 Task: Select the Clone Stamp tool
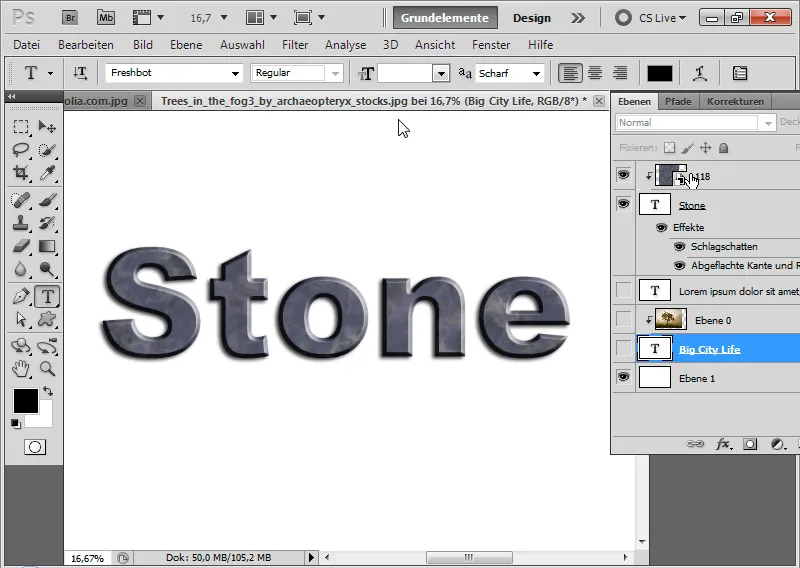21,223
